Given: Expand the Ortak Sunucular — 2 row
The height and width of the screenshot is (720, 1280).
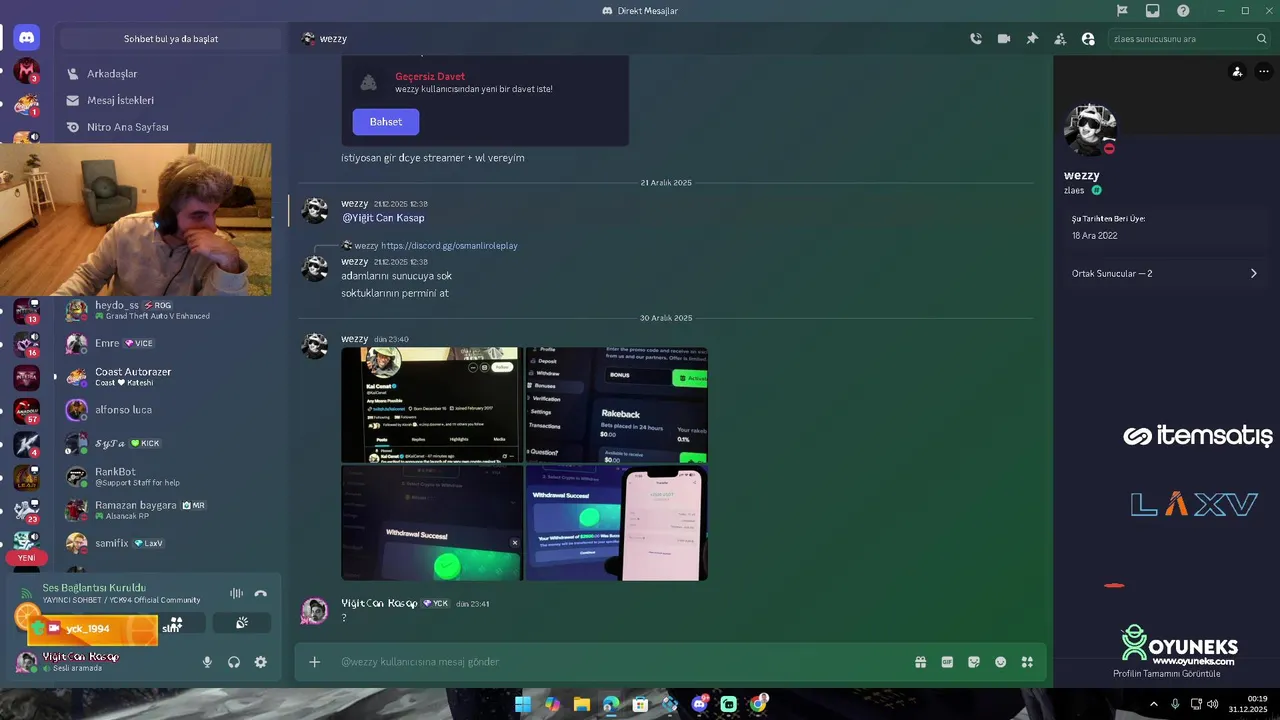Looking at the screenshot, I should click(x=1165, y=273).
